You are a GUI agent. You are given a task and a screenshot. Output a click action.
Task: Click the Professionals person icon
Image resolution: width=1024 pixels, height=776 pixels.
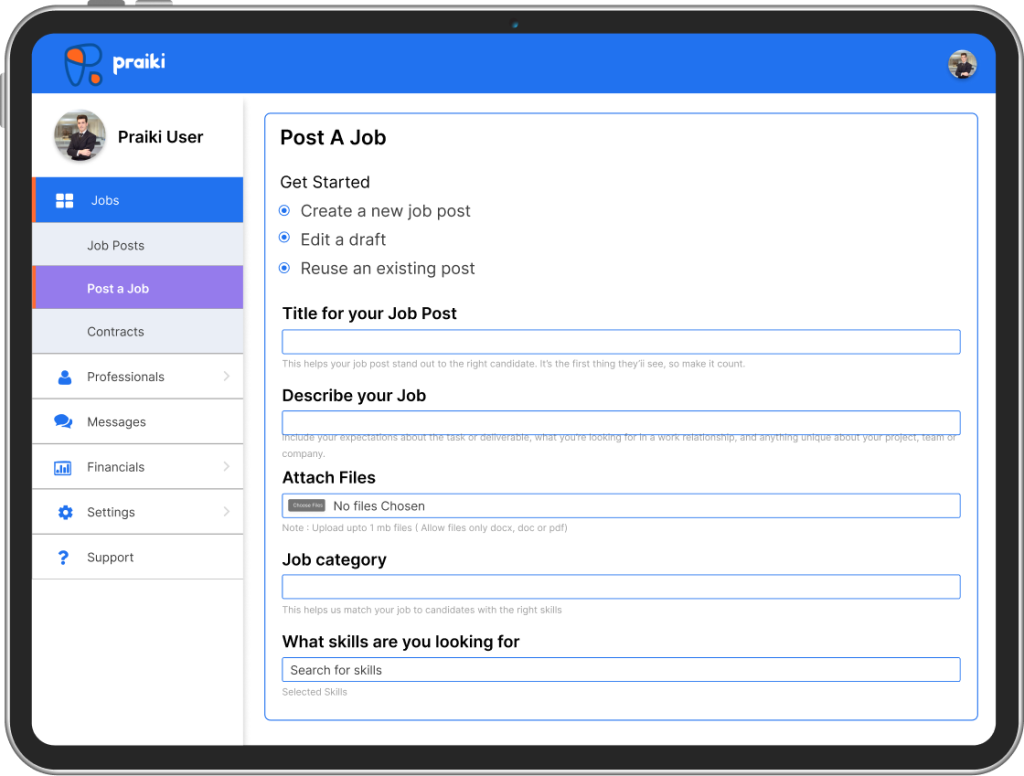64,377
